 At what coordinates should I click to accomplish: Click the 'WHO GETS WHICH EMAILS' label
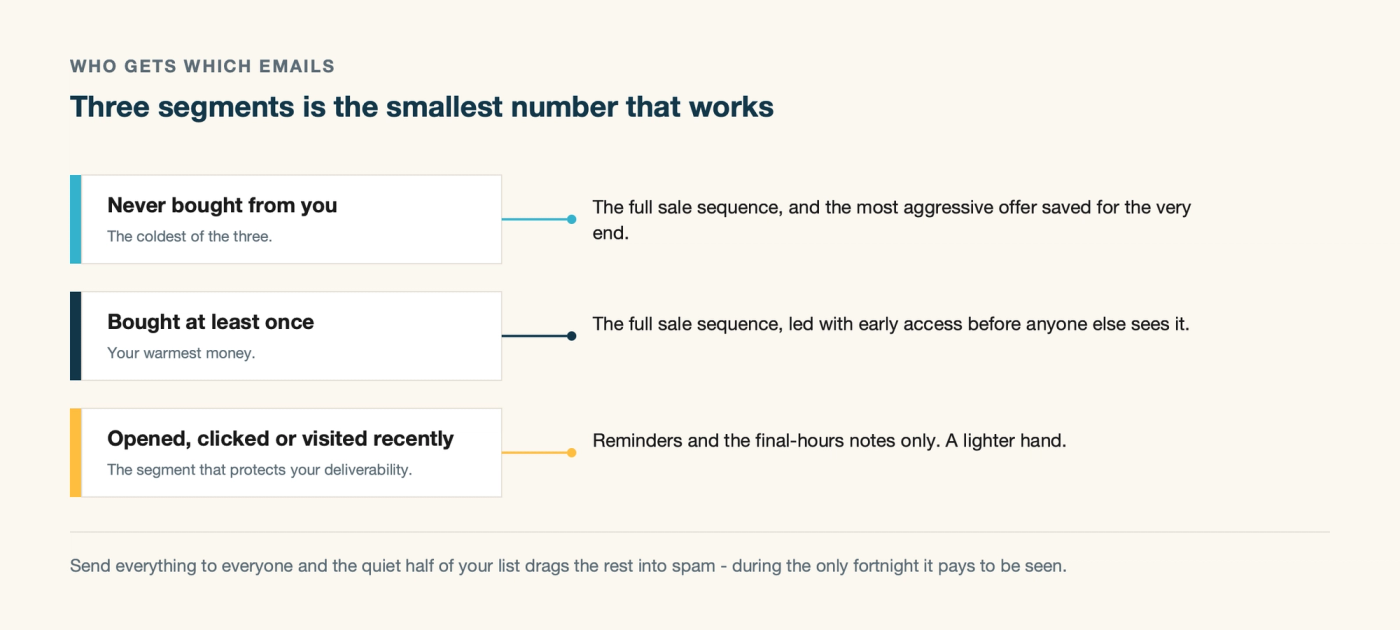202,67
